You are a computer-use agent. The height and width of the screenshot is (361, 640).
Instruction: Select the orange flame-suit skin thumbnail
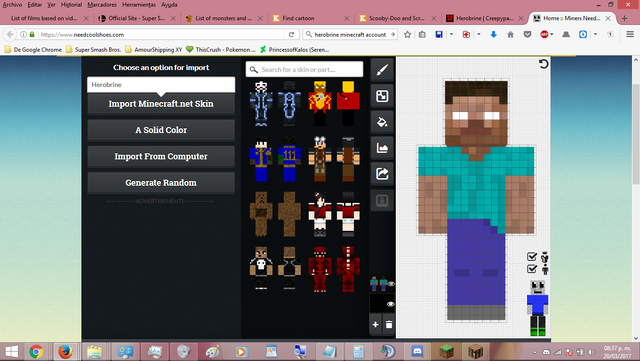point(320,103)
